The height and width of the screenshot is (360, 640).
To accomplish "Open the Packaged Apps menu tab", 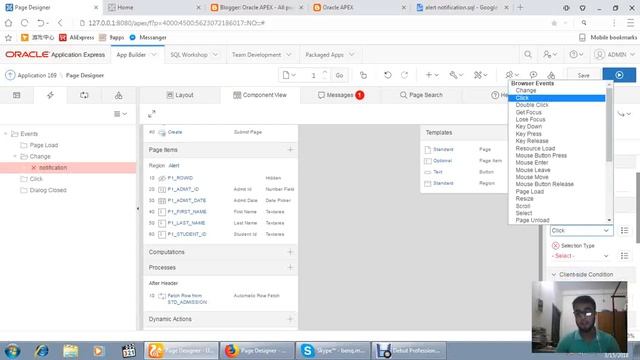I will coord(329,55).
